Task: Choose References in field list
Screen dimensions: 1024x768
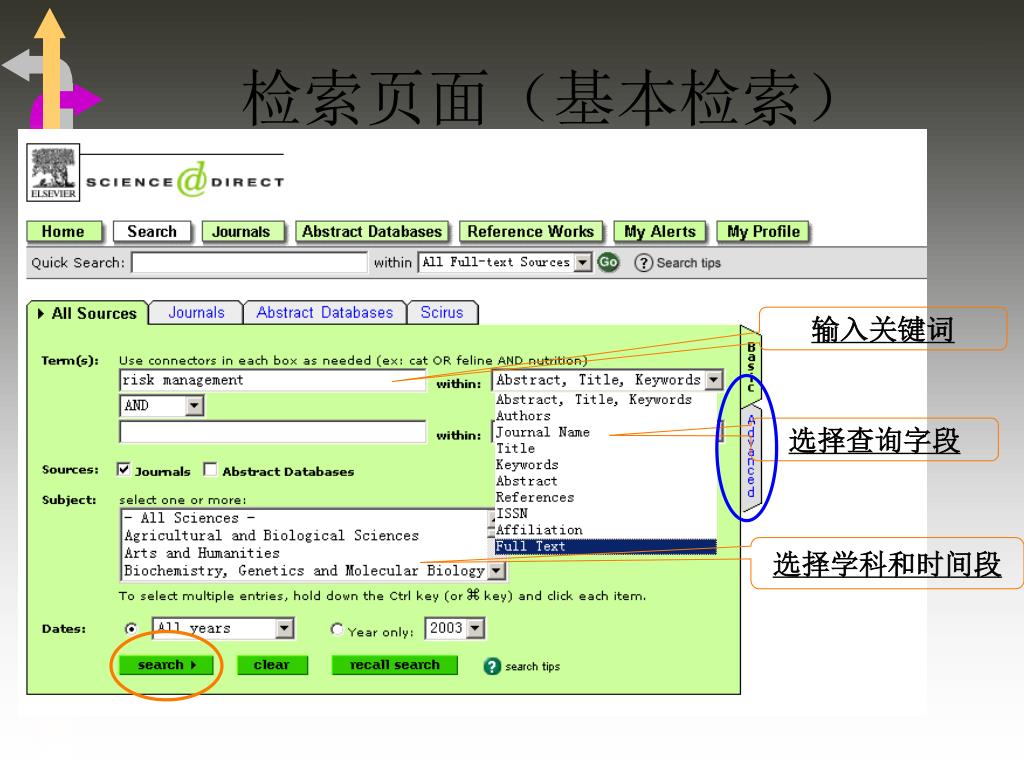Action: [x=535, y=498]
